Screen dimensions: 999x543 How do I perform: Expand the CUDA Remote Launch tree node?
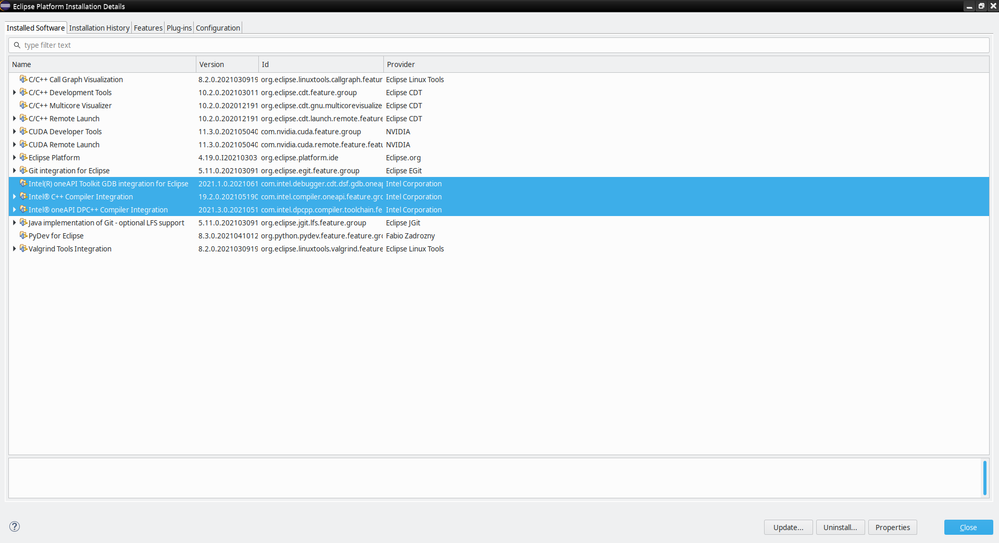pos(14,145)
